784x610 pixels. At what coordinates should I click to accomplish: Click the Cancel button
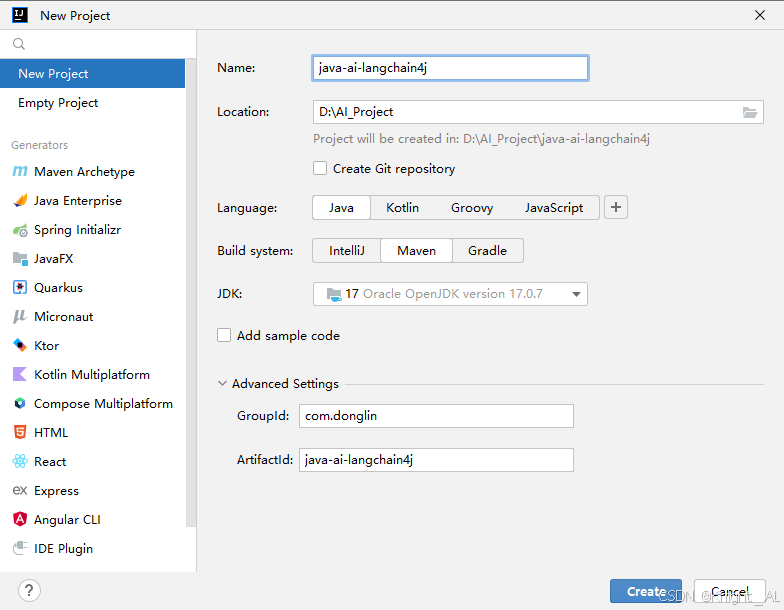coord(730,592)
